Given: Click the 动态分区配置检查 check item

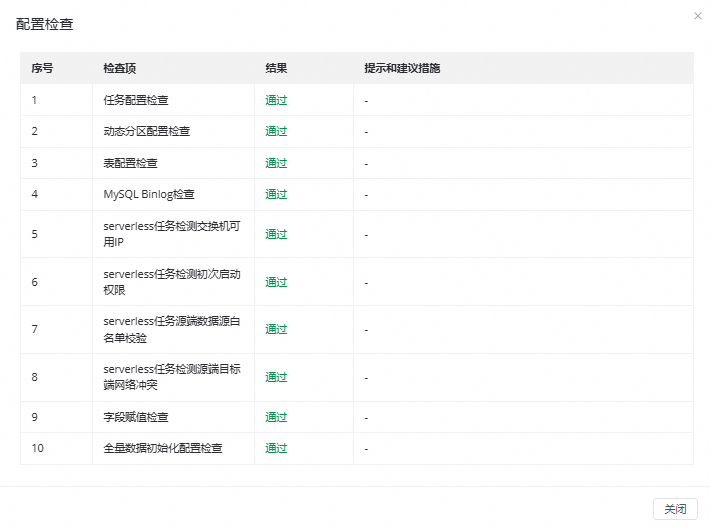Looking at the screenshot, I should pos(147,131).
